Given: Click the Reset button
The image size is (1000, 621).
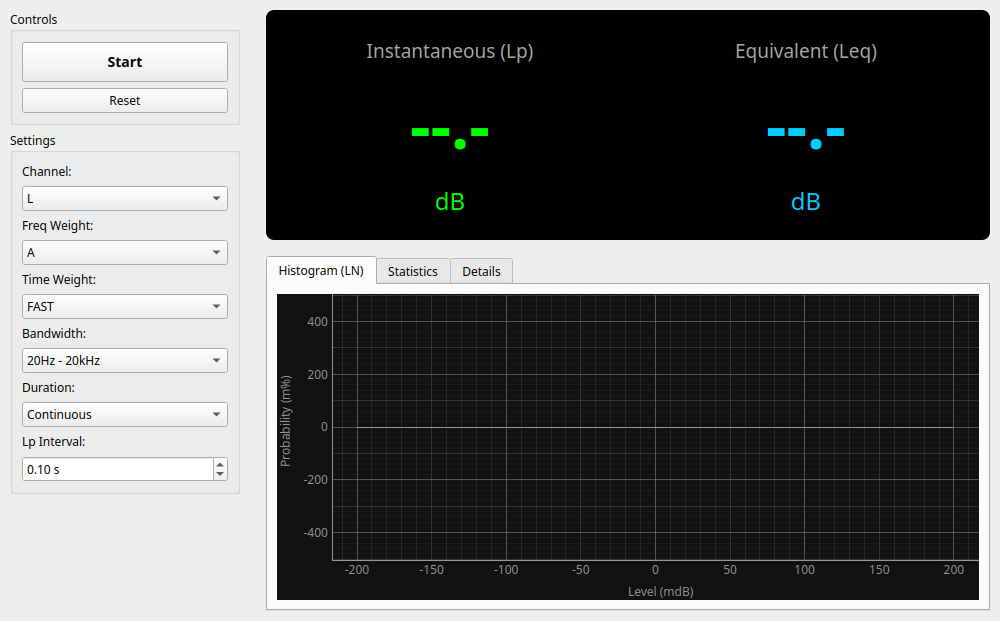Looking at the screenshot, I should tap(124, 100).
